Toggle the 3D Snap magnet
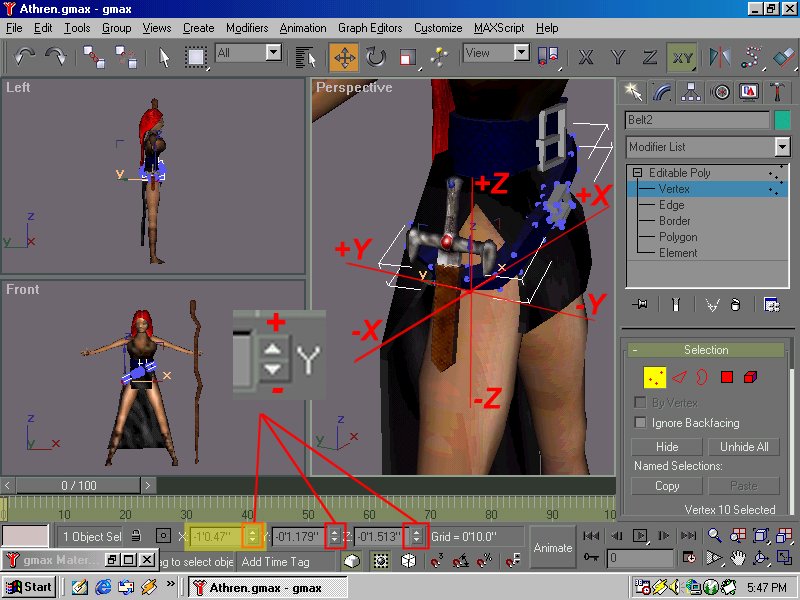800x600 pixels. 436,561
